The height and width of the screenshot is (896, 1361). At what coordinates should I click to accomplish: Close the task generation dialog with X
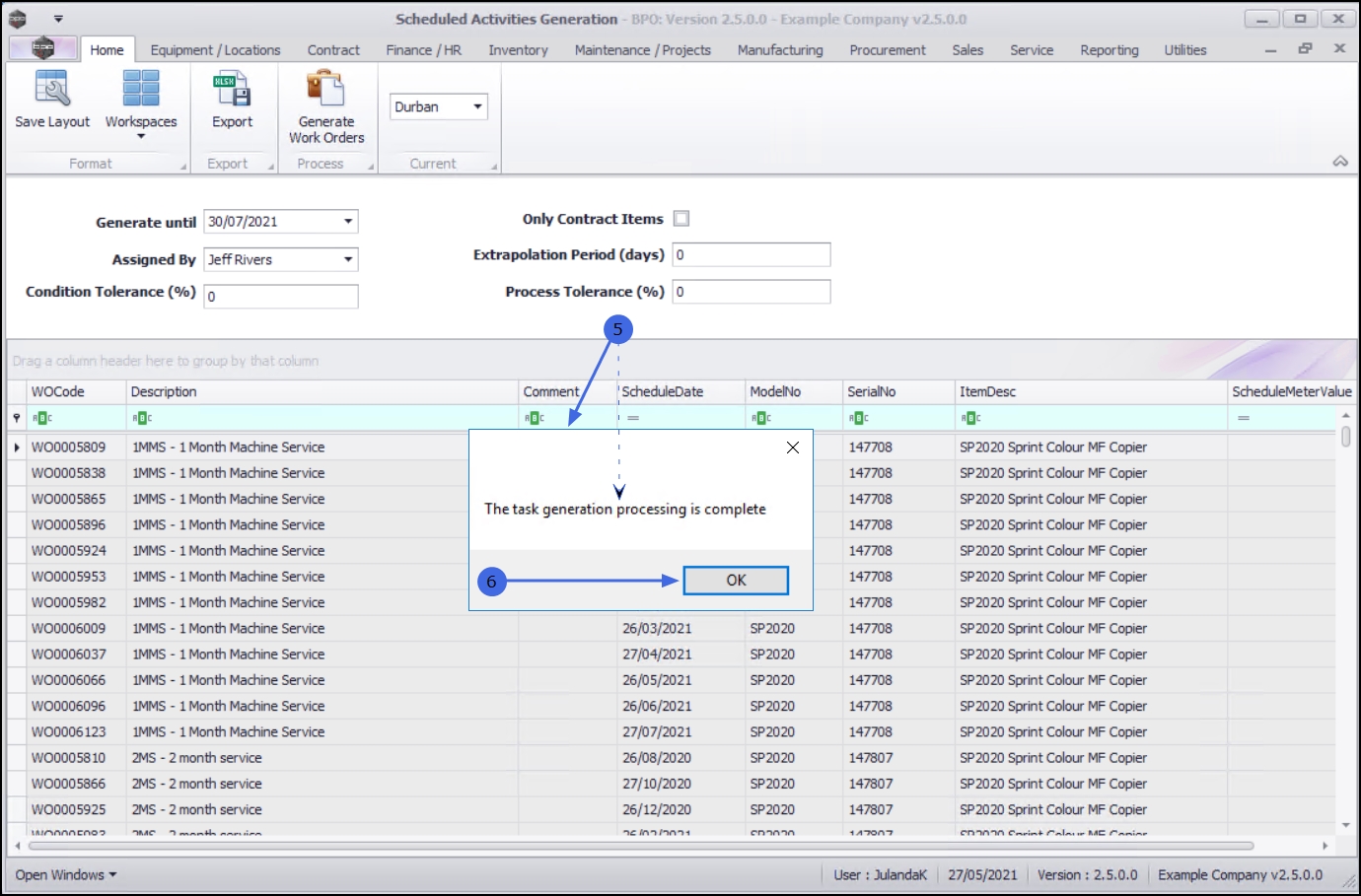pos(792,448)
